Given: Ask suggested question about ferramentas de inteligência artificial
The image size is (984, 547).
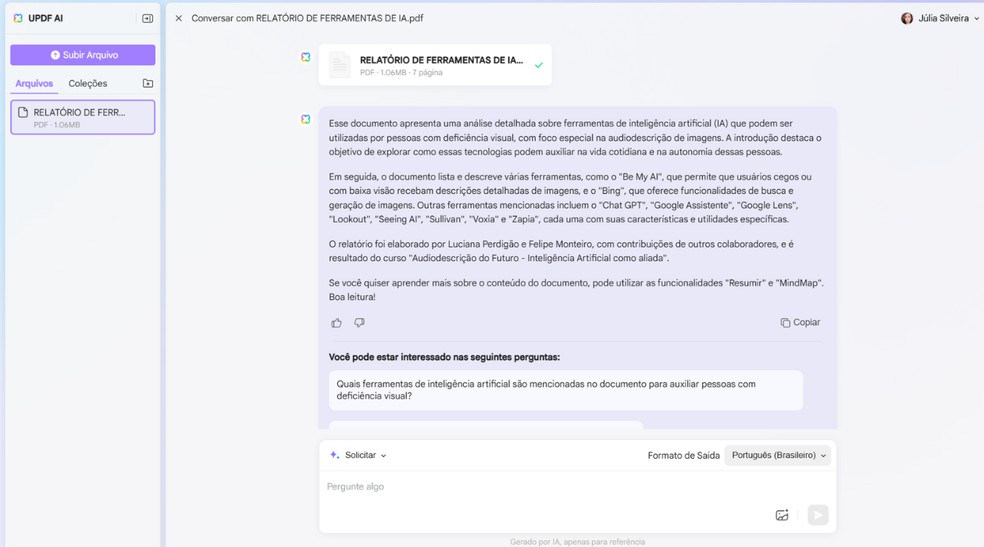Looking at the screenshot, I should (565, 390).
